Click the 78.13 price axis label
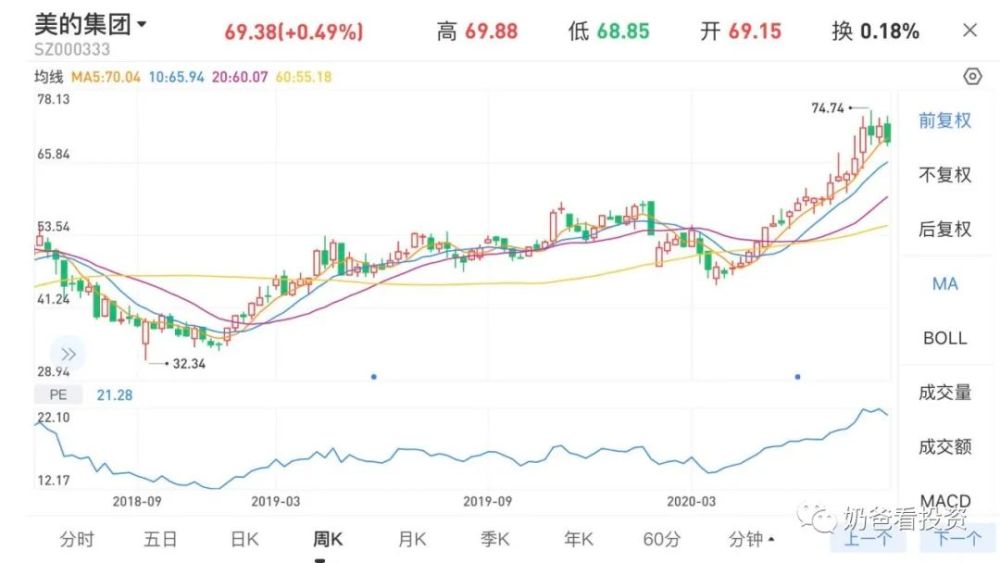This screenshot has width=1000, height=563. (54, 99)
